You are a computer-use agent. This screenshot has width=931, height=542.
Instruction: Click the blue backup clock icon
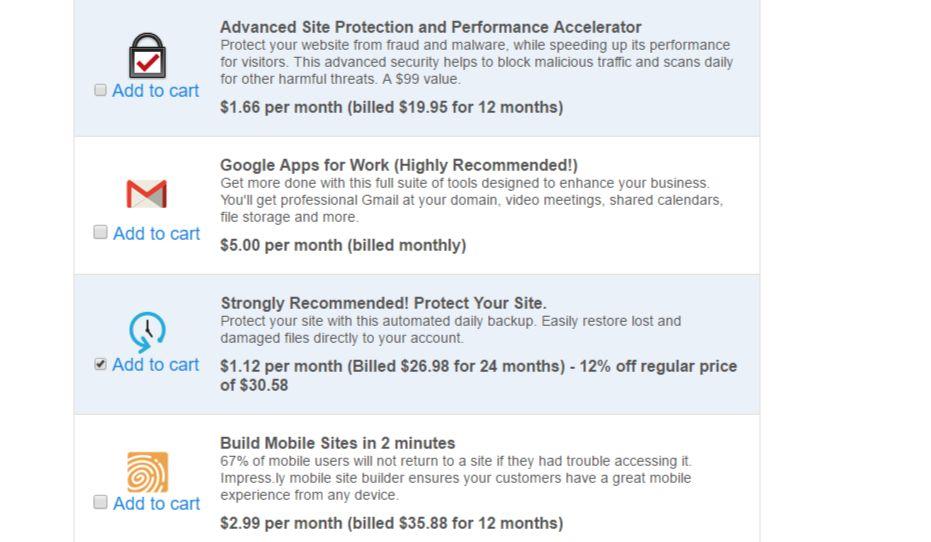147,330
